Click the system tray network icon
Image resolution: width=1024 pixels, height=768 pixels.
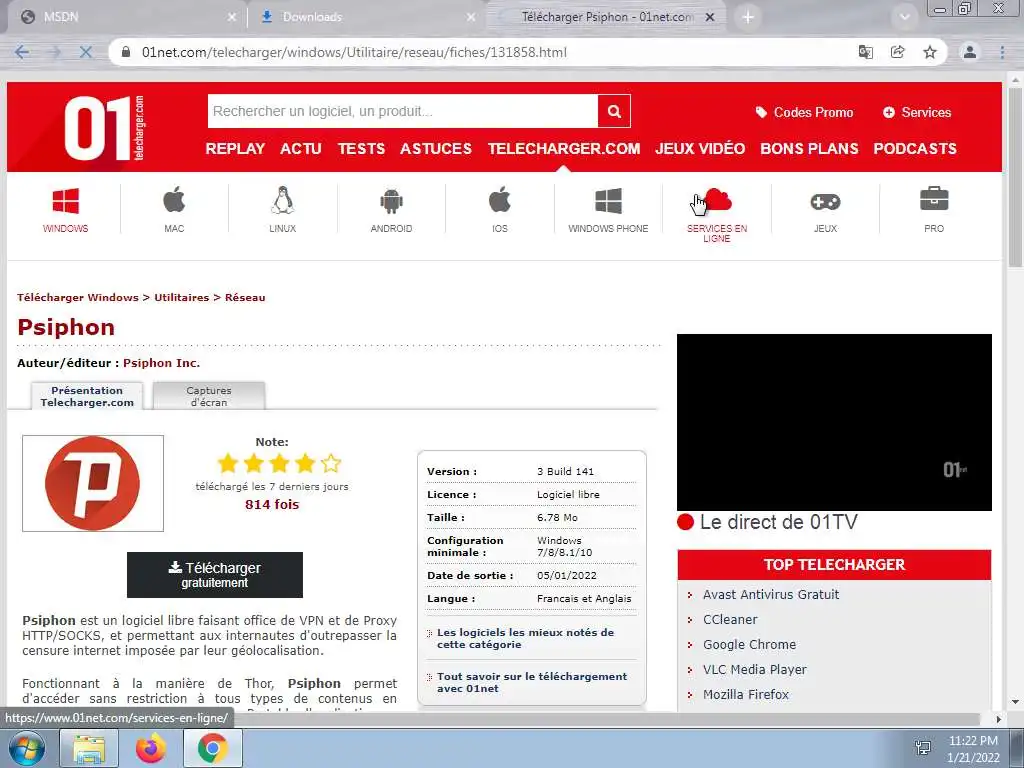click(x=923, y=748)
